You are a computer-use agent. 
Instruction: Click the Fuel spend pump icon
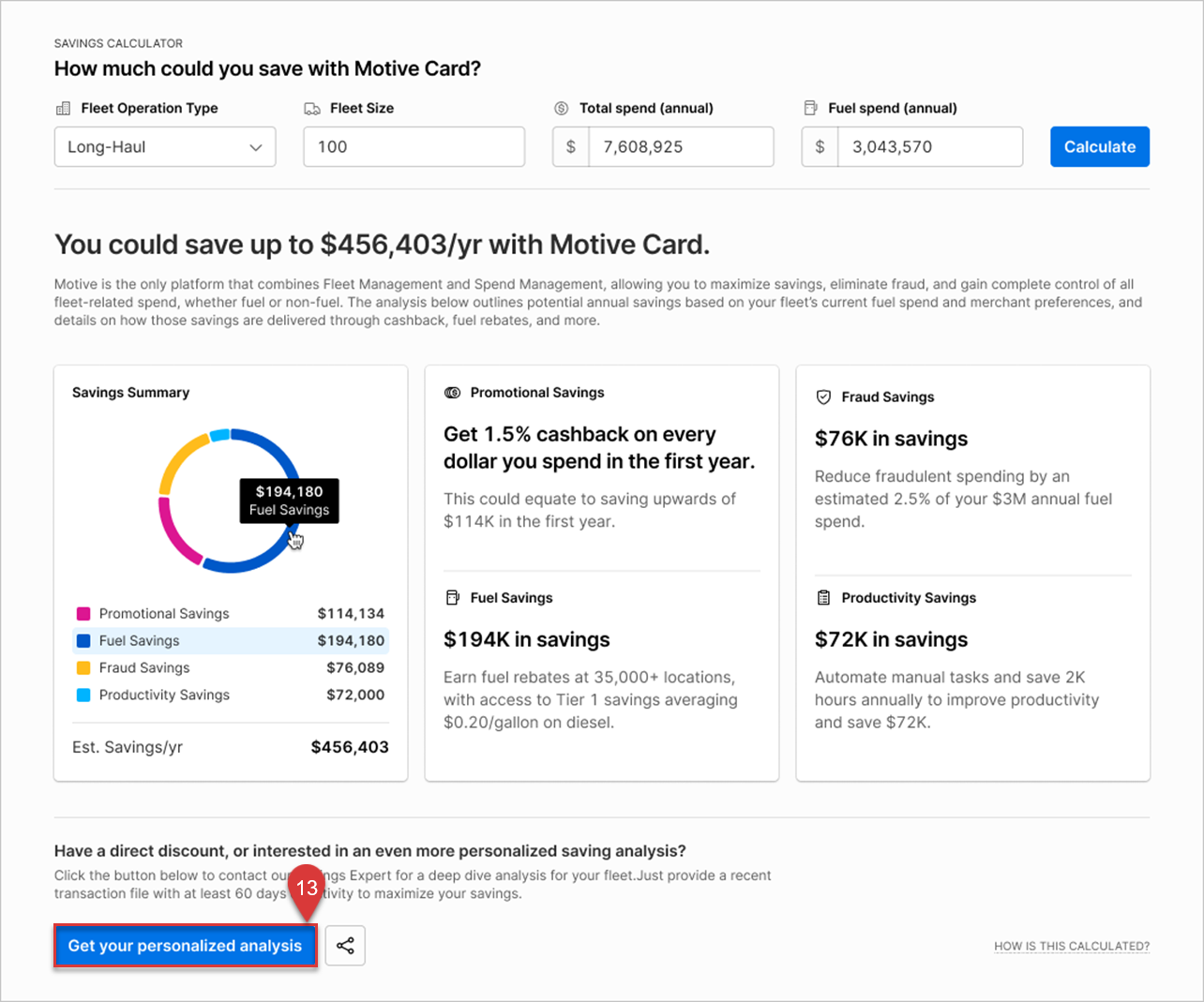(810, 109)
